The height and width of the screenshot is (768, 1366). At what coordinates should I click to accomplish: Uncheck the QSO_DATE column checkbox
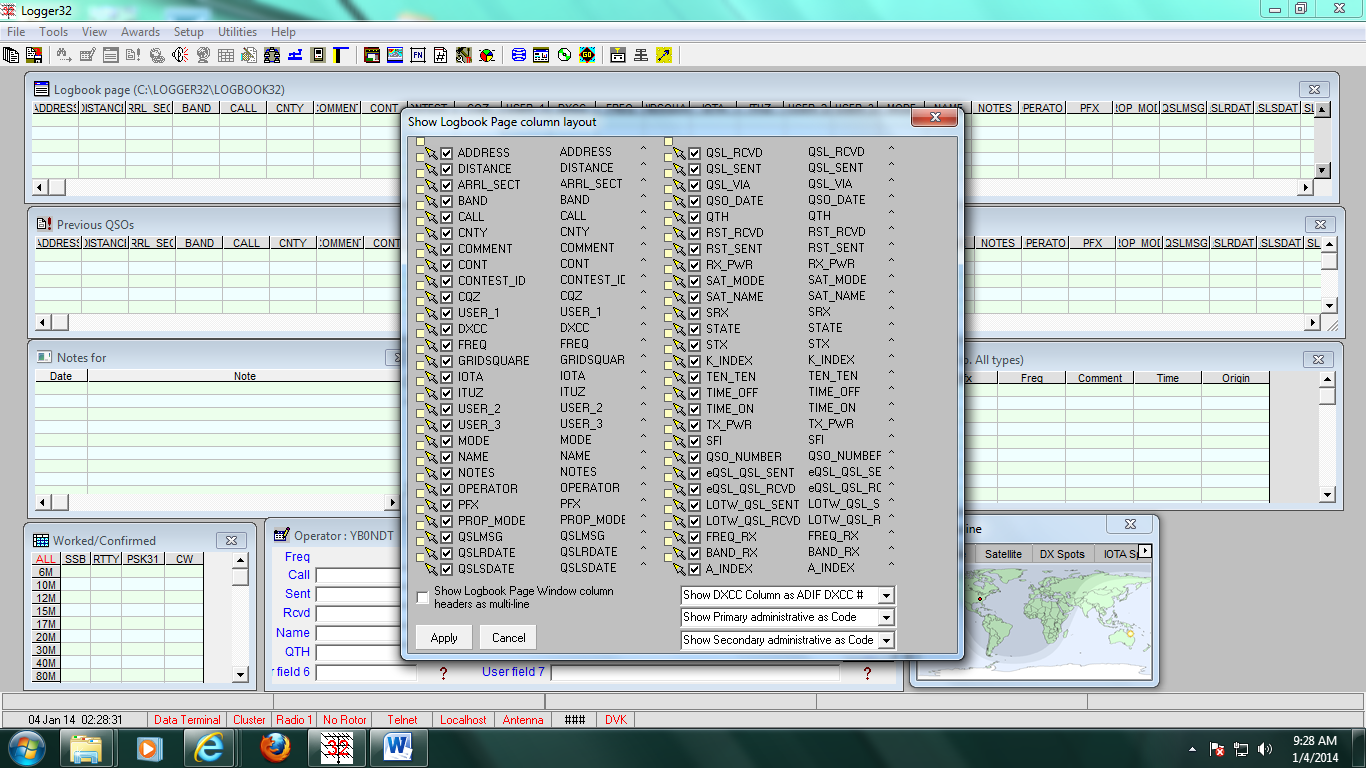tap(695, 201)
